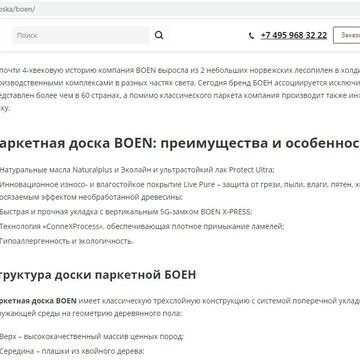Image resolution: width=360 pixels, height=360 pixels.
Task: Click the line about геометрию деревянного пола
Action: click(x=91, y=314)
